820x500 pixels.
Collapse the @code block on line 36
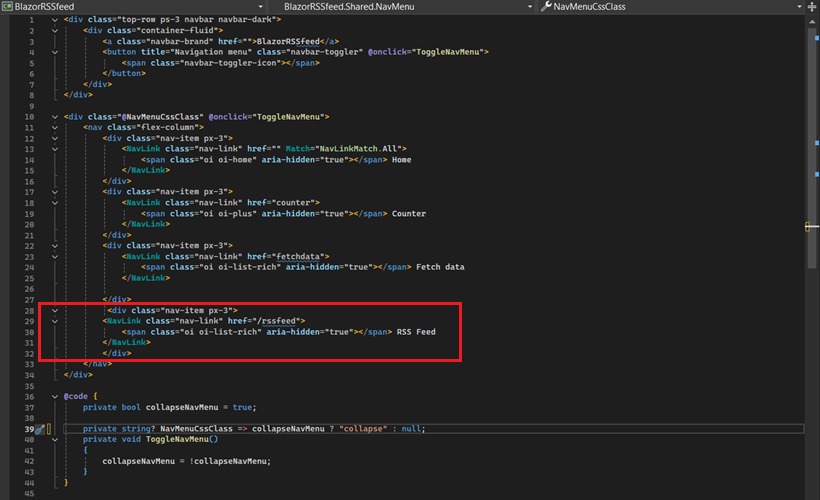(x=54, y=396)
